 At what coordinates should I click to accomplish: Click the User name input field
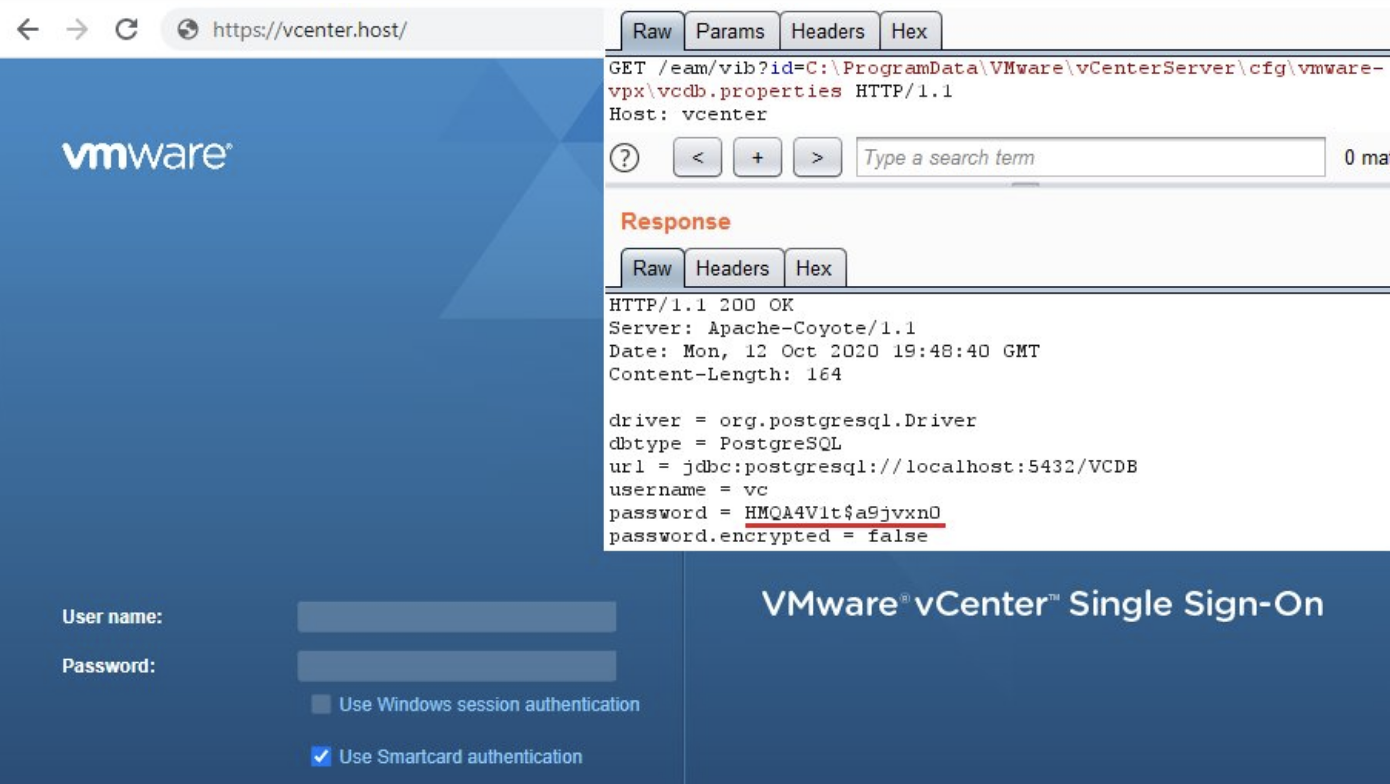click(457, 617)
